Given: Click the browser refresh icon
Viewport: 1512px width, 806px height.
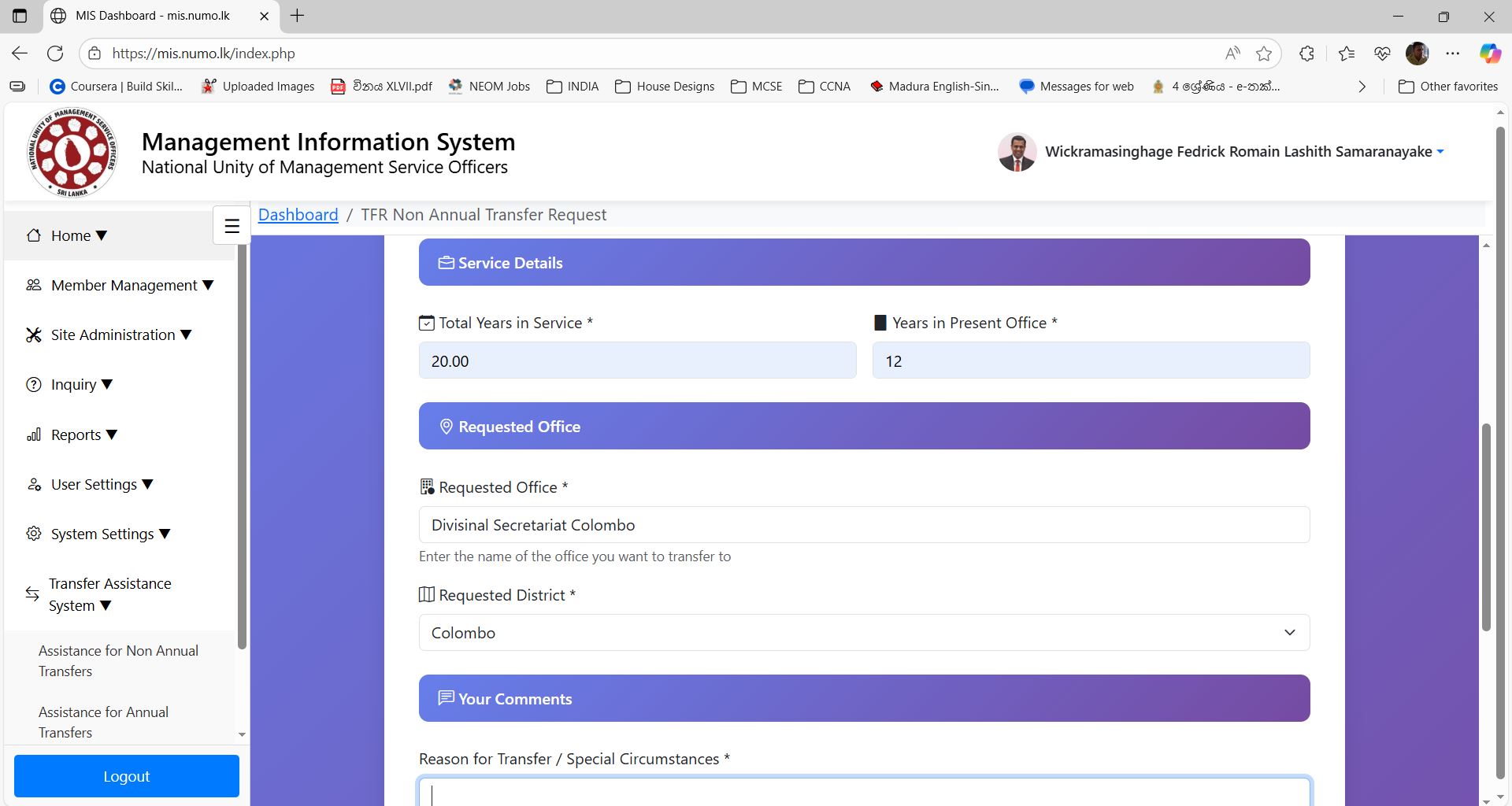Looking at the screenshot, I should pos(55,54).
